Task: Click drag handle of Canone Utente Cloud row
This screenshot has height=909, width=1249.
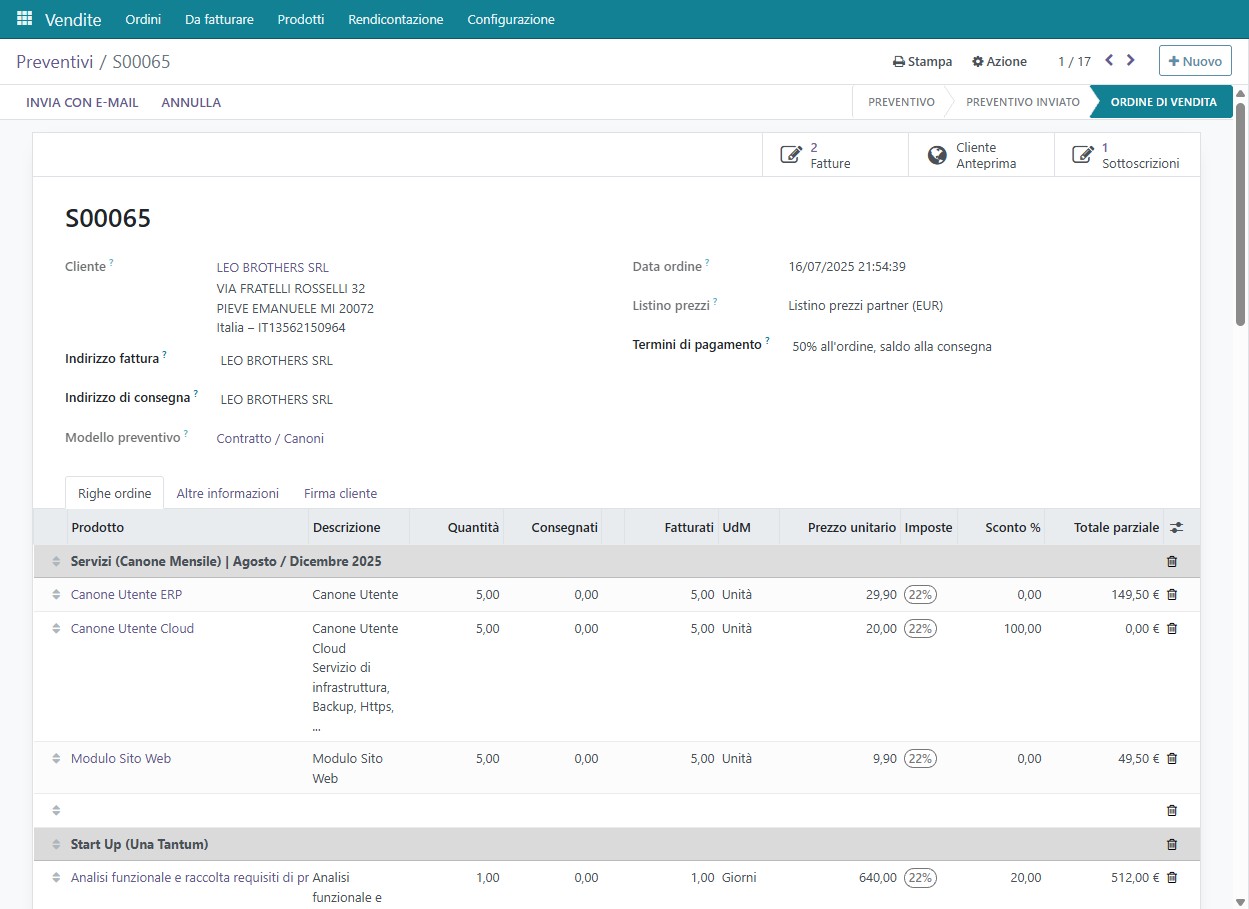Action: coord(56,629)
